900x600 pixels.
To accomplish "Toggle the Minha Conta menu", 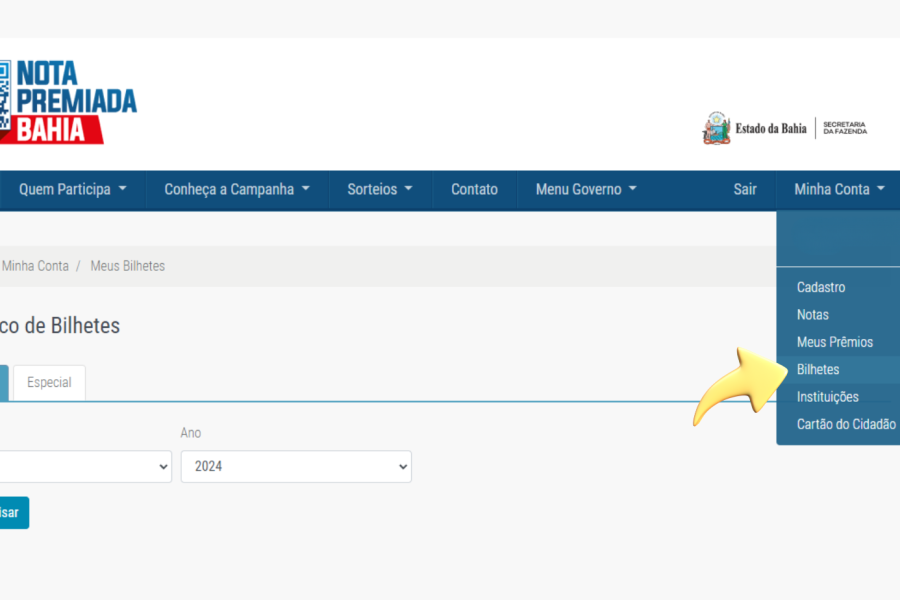I will pyautogui.click(x=838, y=189).
